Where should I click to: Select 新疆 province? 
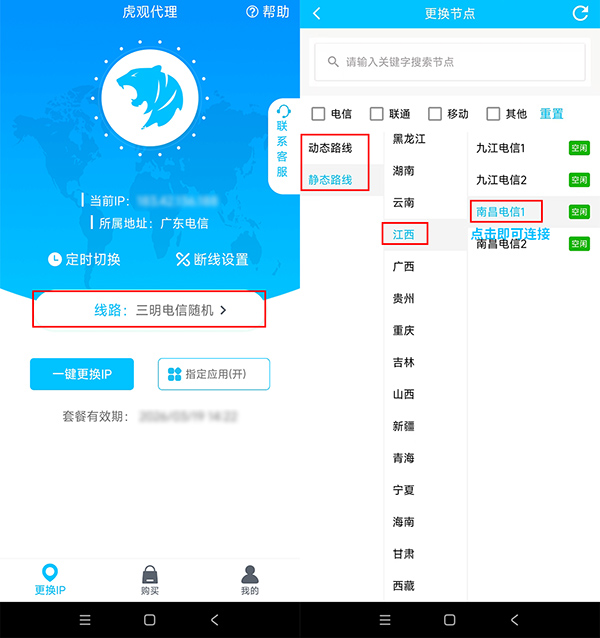pos(404,426)
